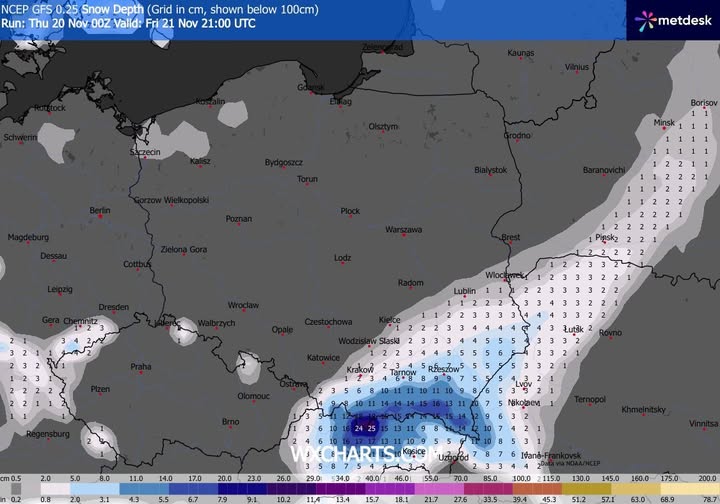Select the Poznan city marker
The height and width of the screenshot is (504, 720).
click(x=239, y=225)
